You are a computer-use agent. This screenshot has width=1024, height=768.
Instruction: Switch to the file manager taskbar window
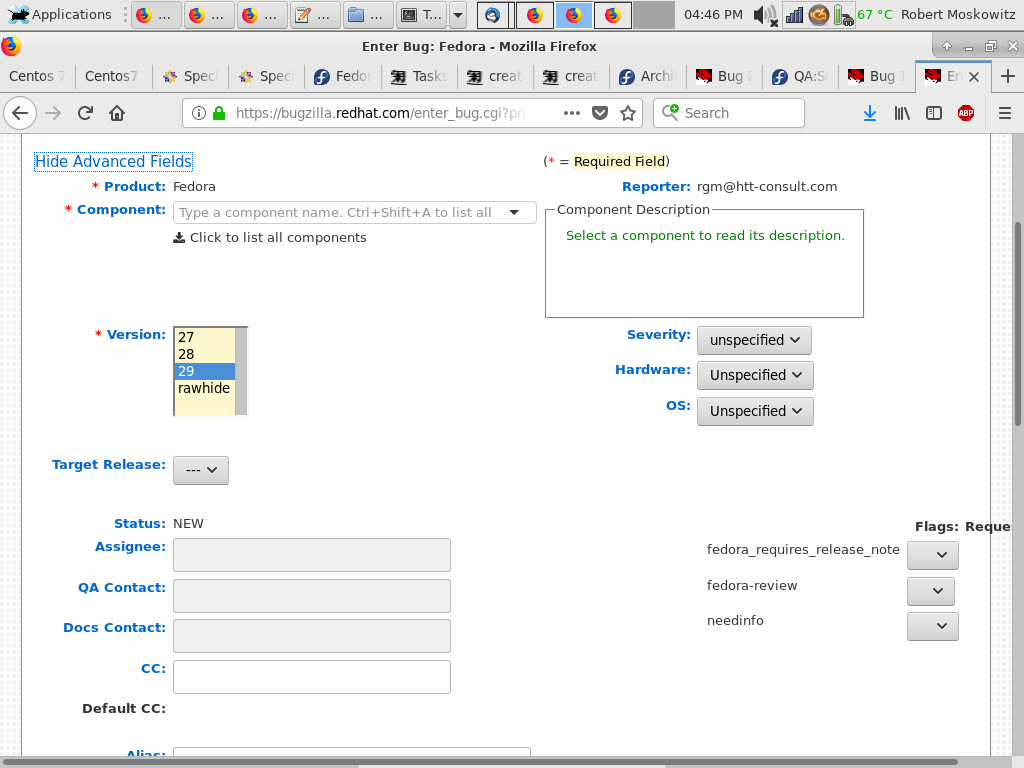point(367,14)
